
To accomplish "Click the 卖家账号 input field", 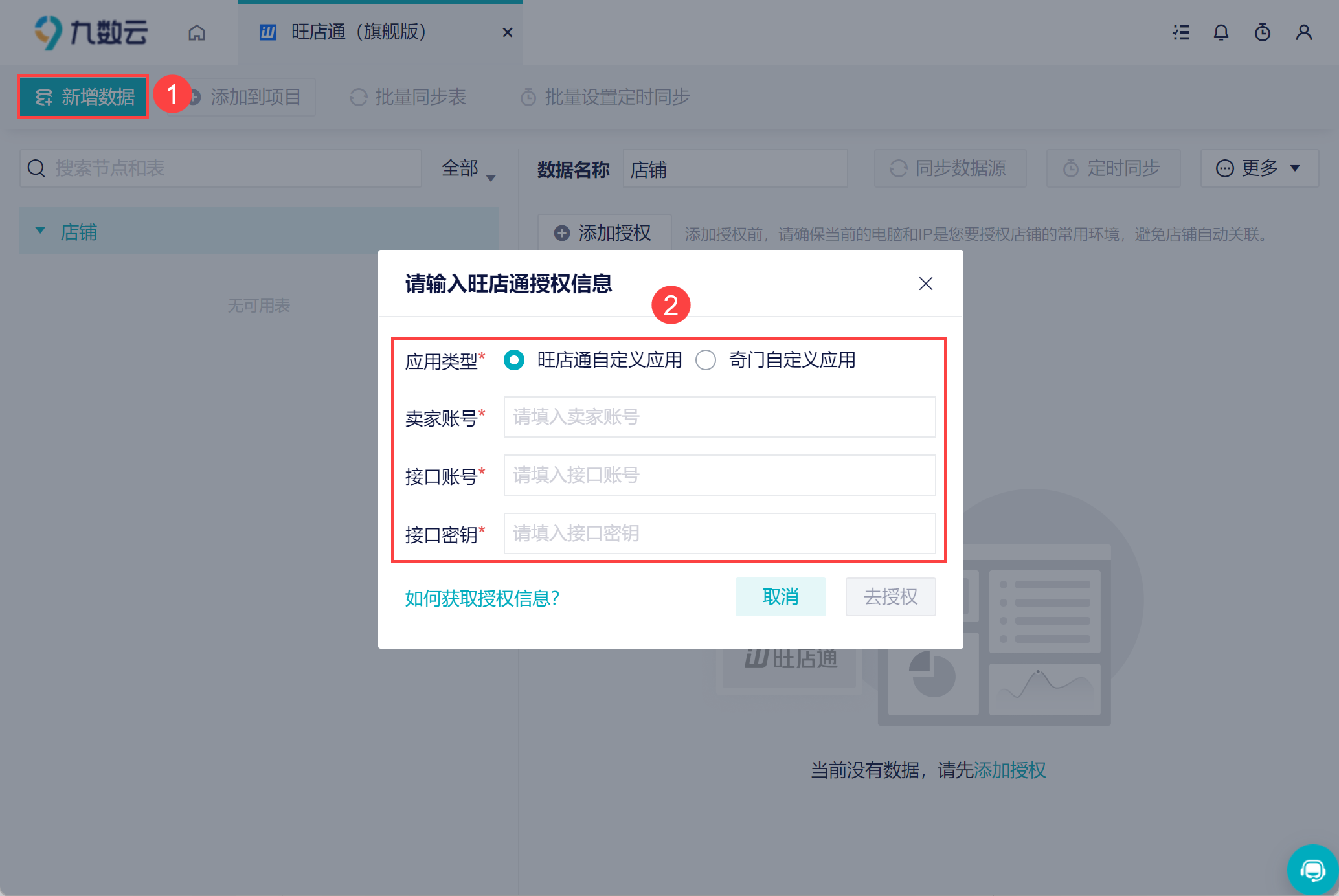I will [x=719, y=417].
